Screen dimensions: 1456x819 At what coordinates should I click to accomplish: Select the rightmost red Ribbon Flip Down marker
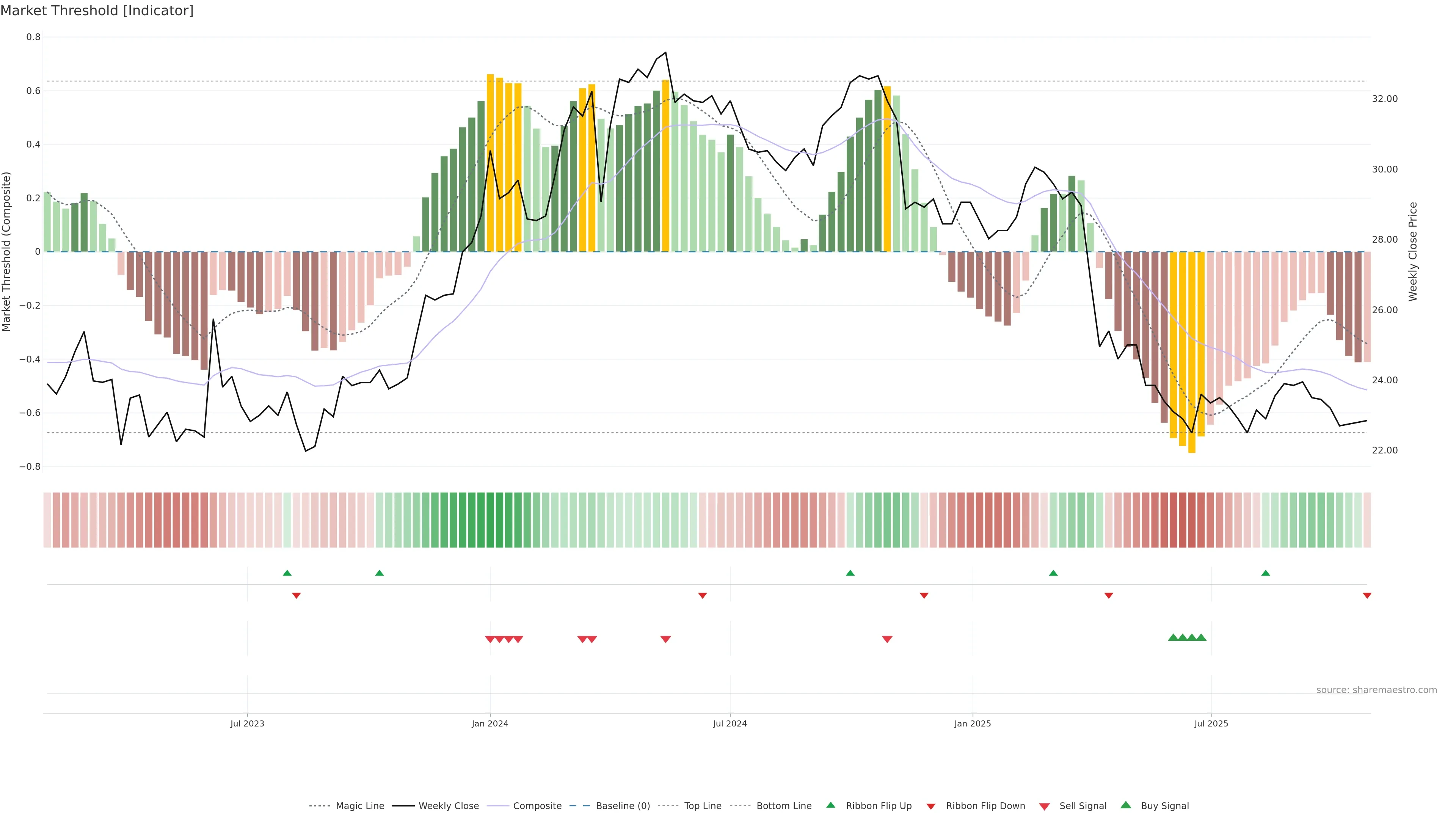[x=1367, y=596]
